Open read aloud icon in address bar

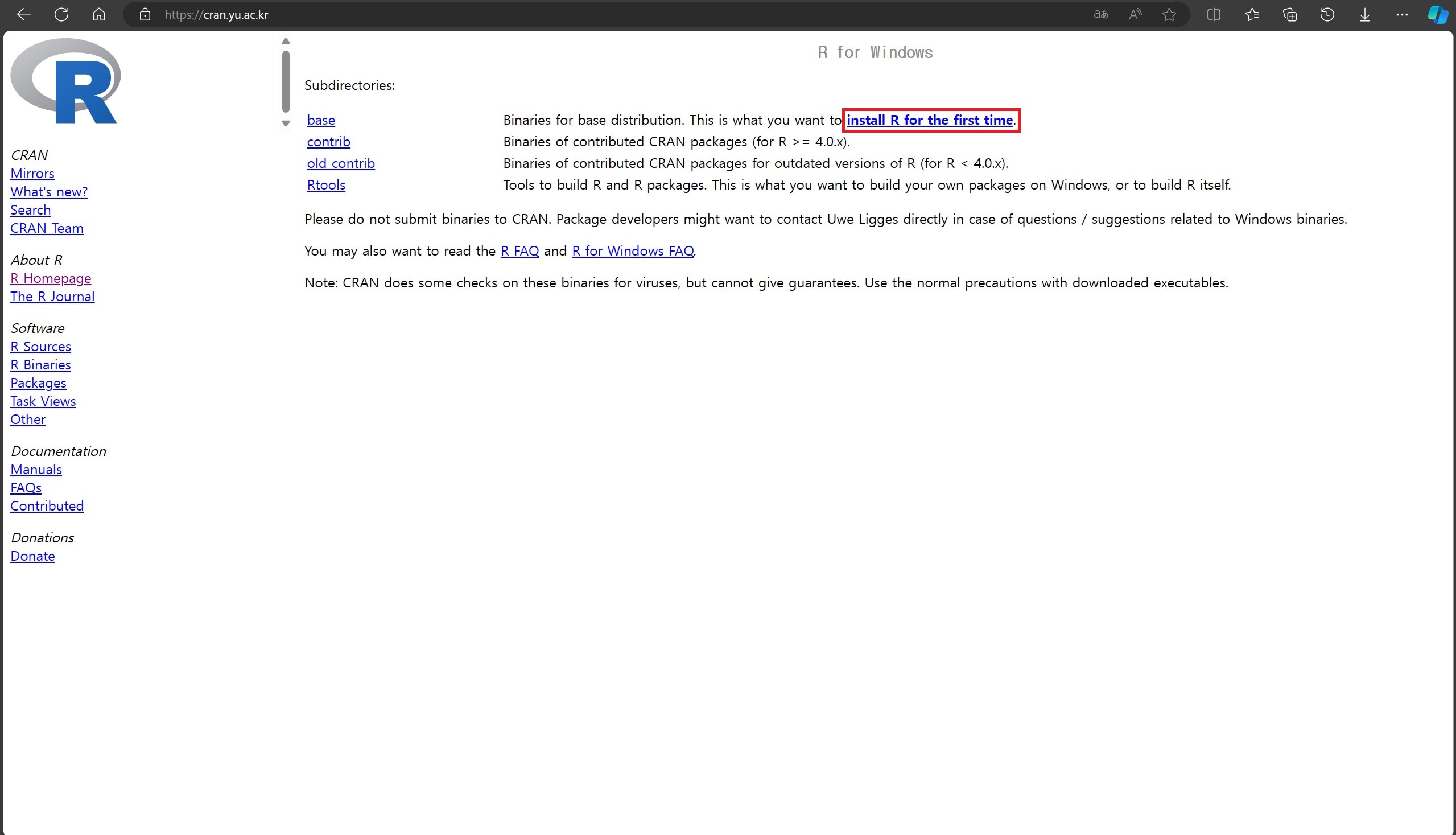1135,14
